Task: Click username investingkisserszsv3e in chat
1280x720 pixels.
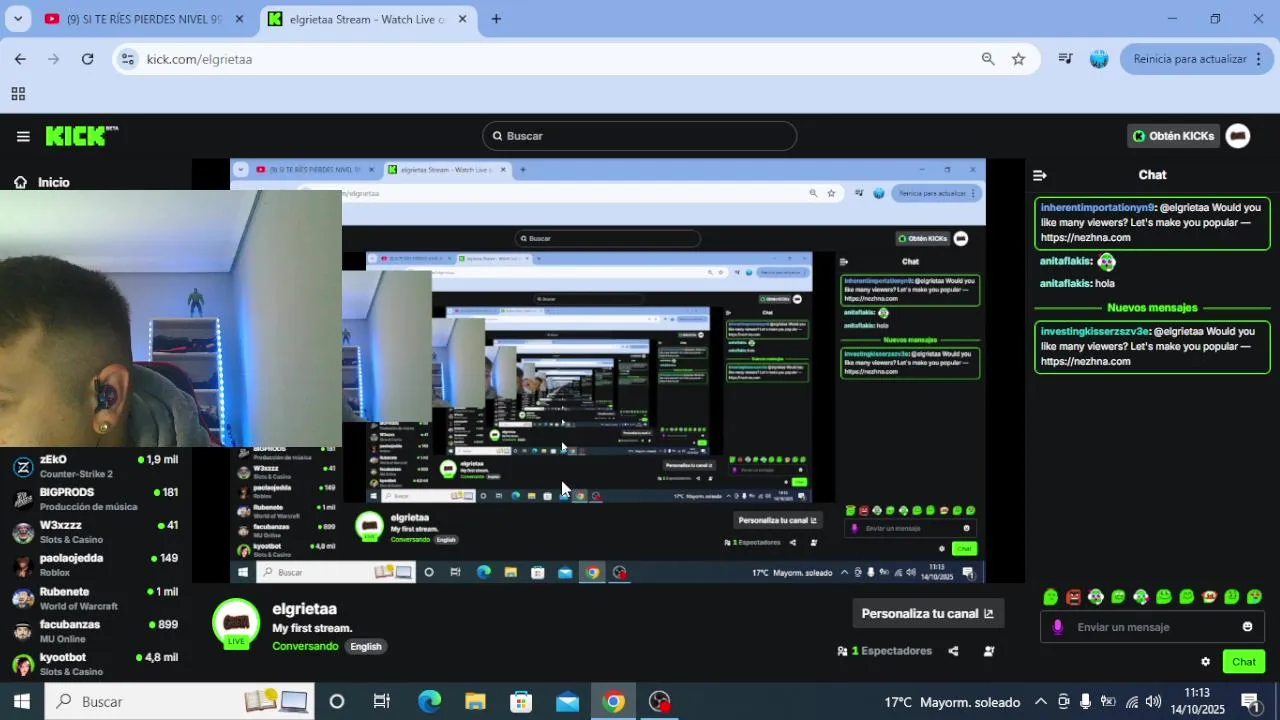Action: click(x=1095, y=331)
